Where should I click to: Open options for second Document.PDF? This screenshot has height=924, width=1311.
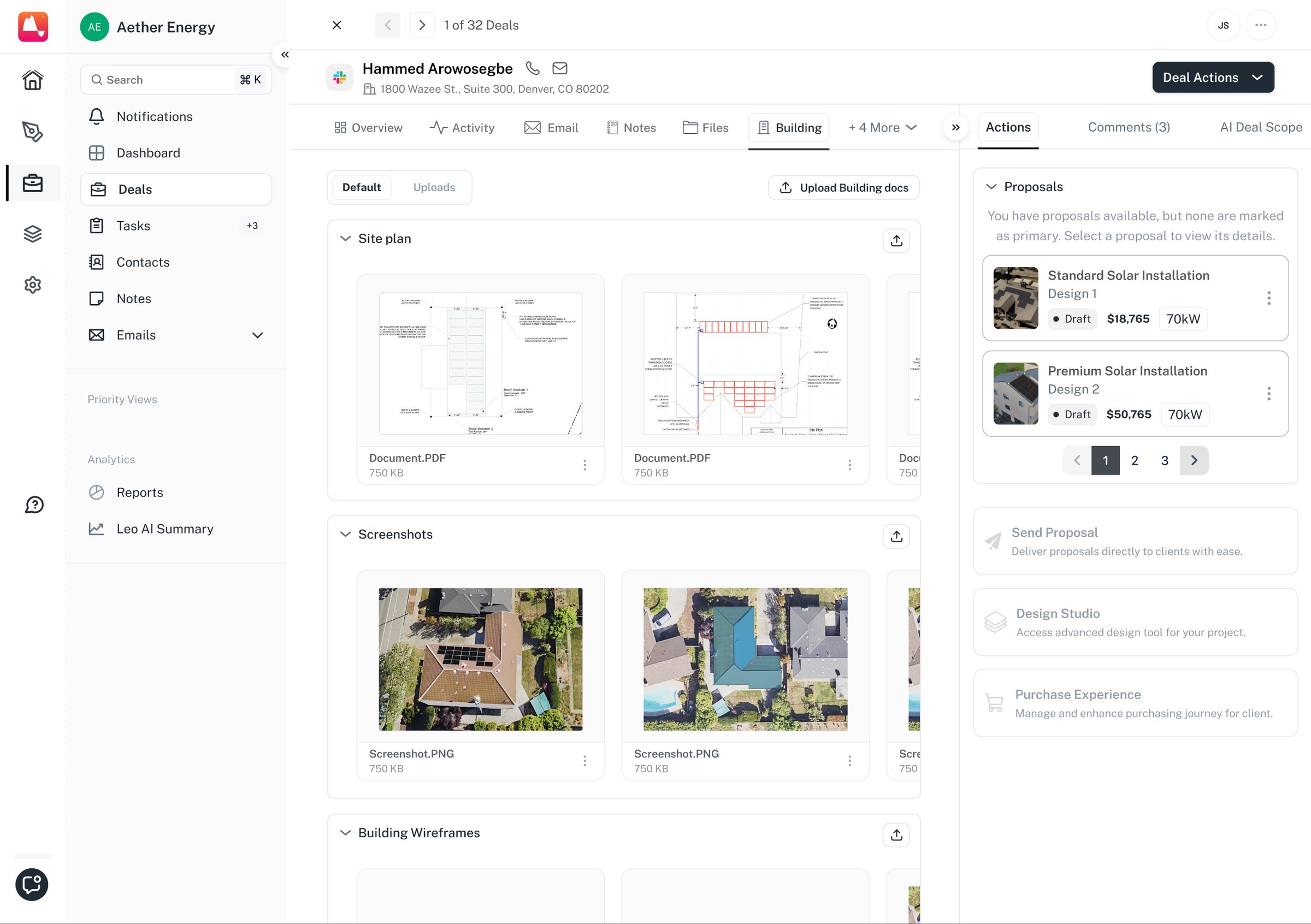[849, 465]
